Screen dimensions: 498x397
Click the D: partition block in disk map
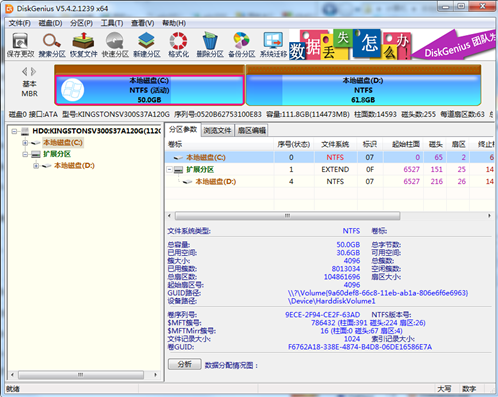[363, 90]
